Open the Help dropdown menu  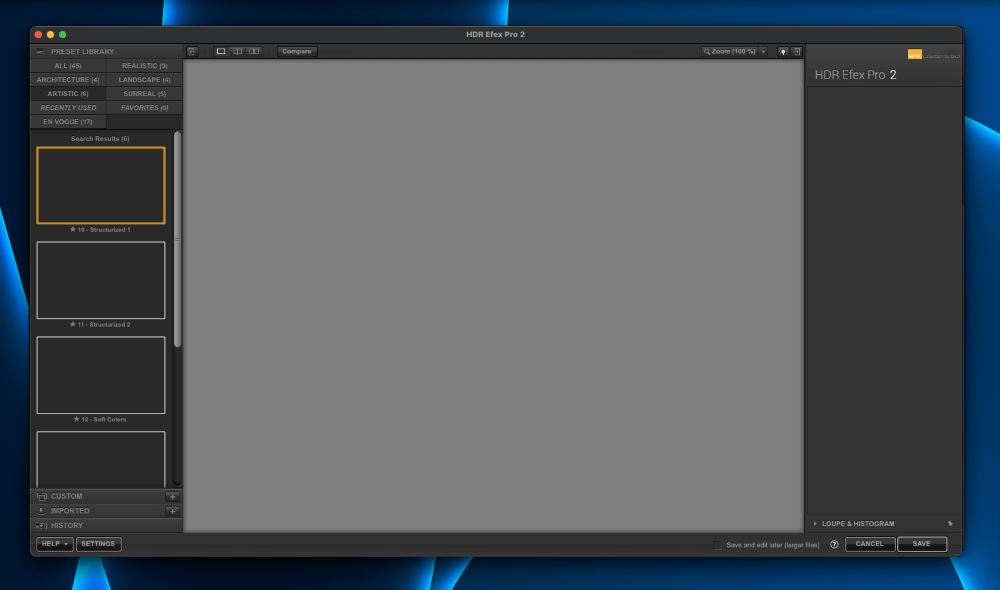(x=55, y=544)
